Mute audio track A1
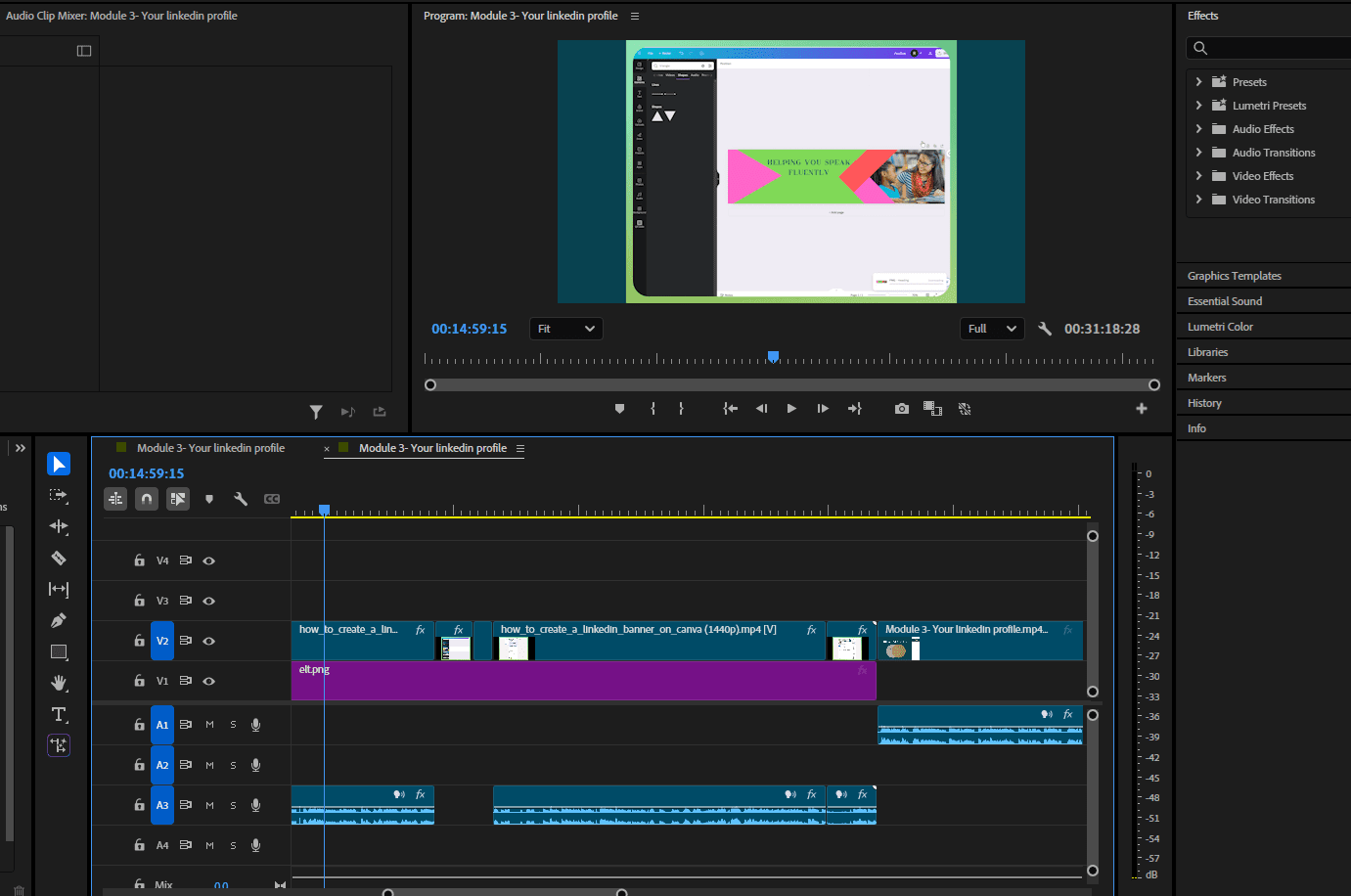Image resolution: width=1351 pixels, height=896 pixels. (209, 725)
